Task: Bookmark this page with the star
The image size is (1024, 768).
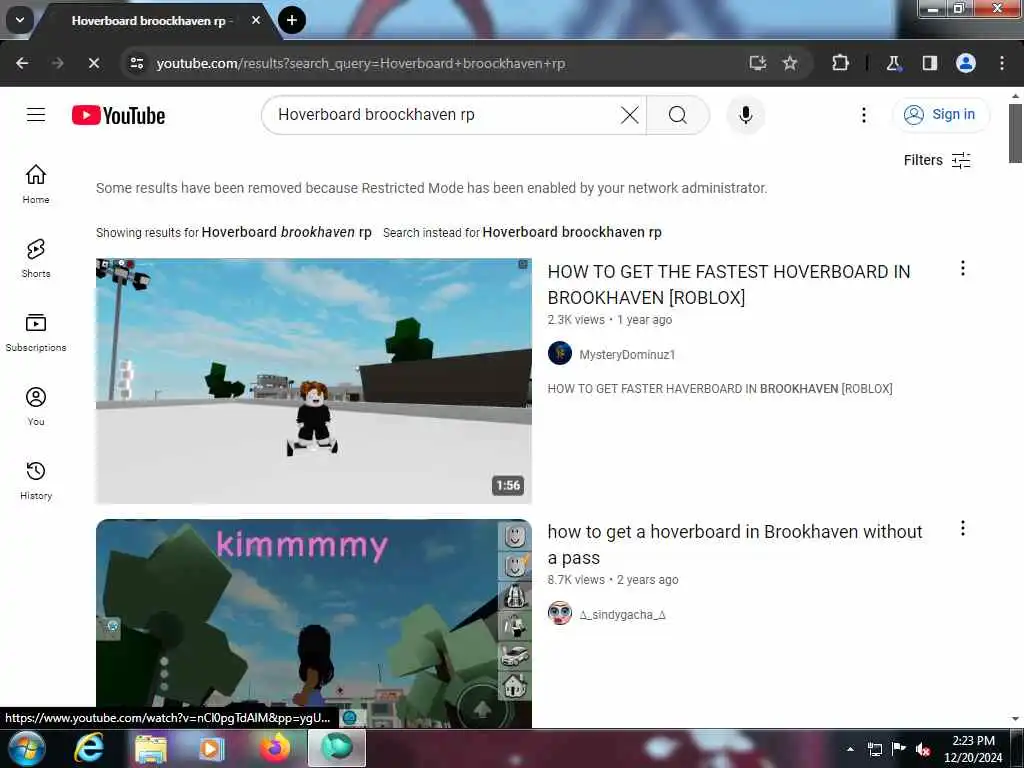Action: pyautogui.click(x=790, y=63)
